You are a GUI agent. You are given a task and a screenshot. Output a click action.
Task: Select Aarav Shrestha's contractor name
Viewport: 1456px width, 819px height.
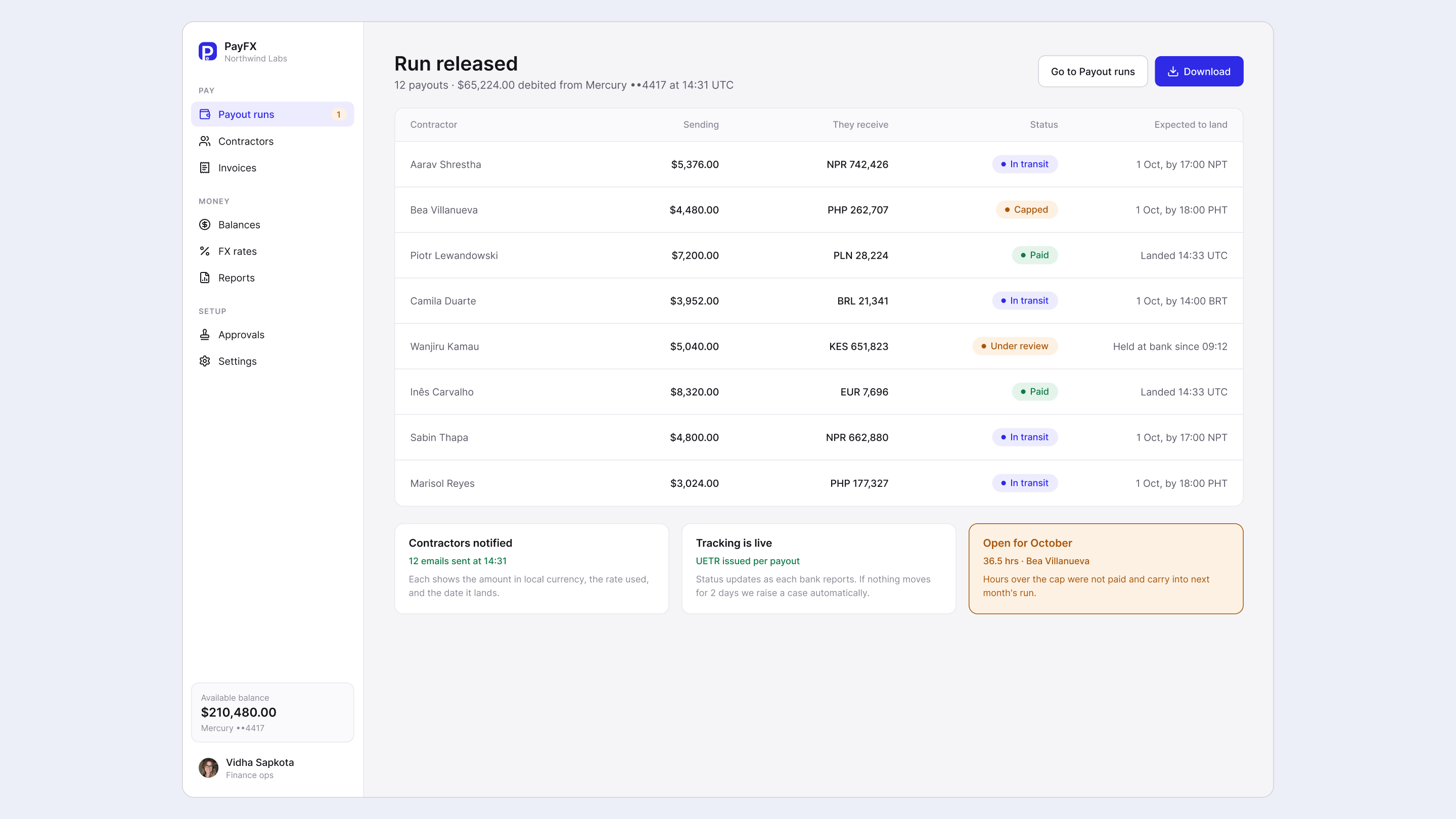[x=445, y=164]
